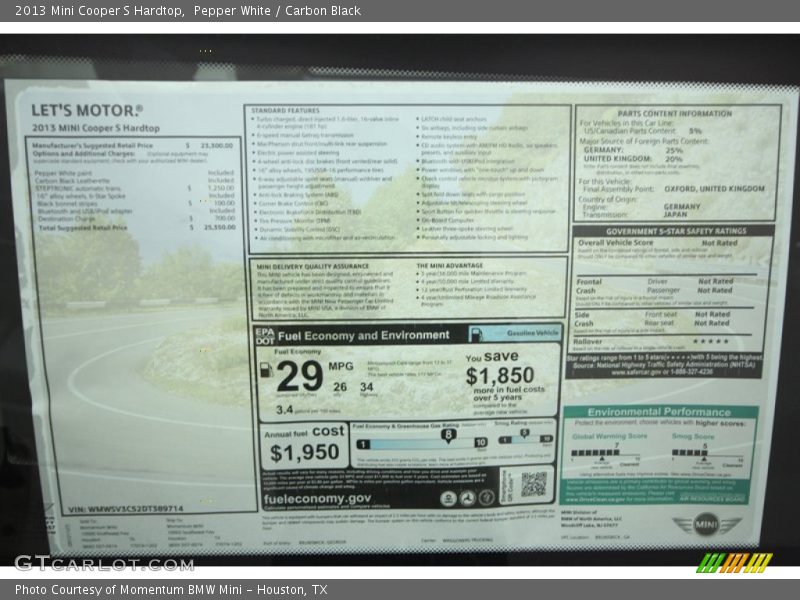Click 'Manufacturer's Suggested Retail Price' line

pyautogui.click(x=133, y=145)
